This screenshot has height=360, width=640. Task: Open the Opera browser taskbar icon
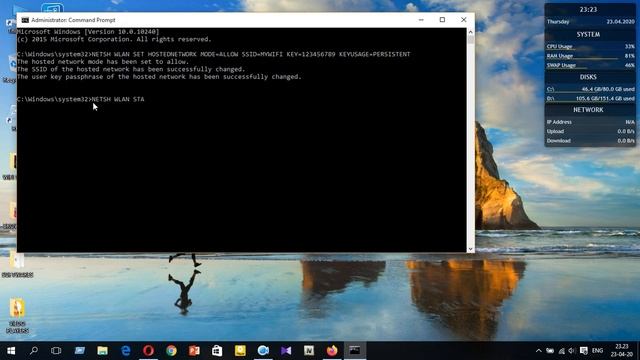pyautogui.click(x=149, y=351)
